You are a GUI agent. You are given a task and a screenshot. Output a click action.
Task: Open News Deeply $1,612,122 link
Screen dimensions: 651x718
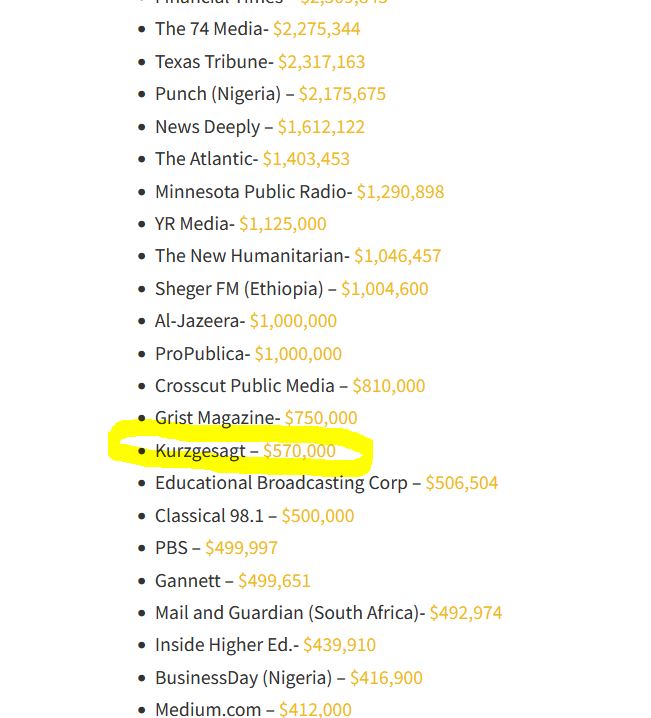(x=321, y=127)
